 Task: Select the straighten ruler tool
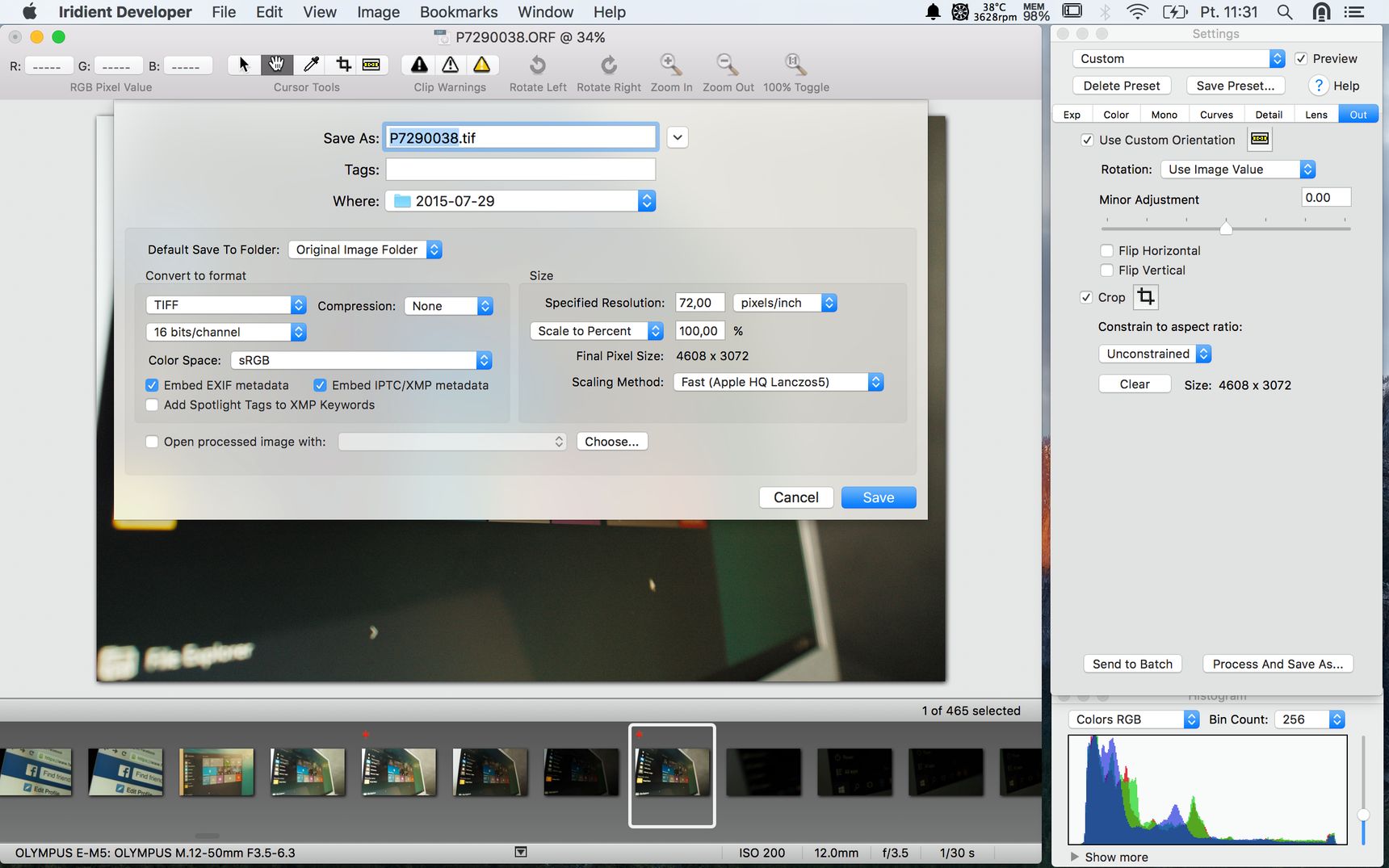(371, 65)
